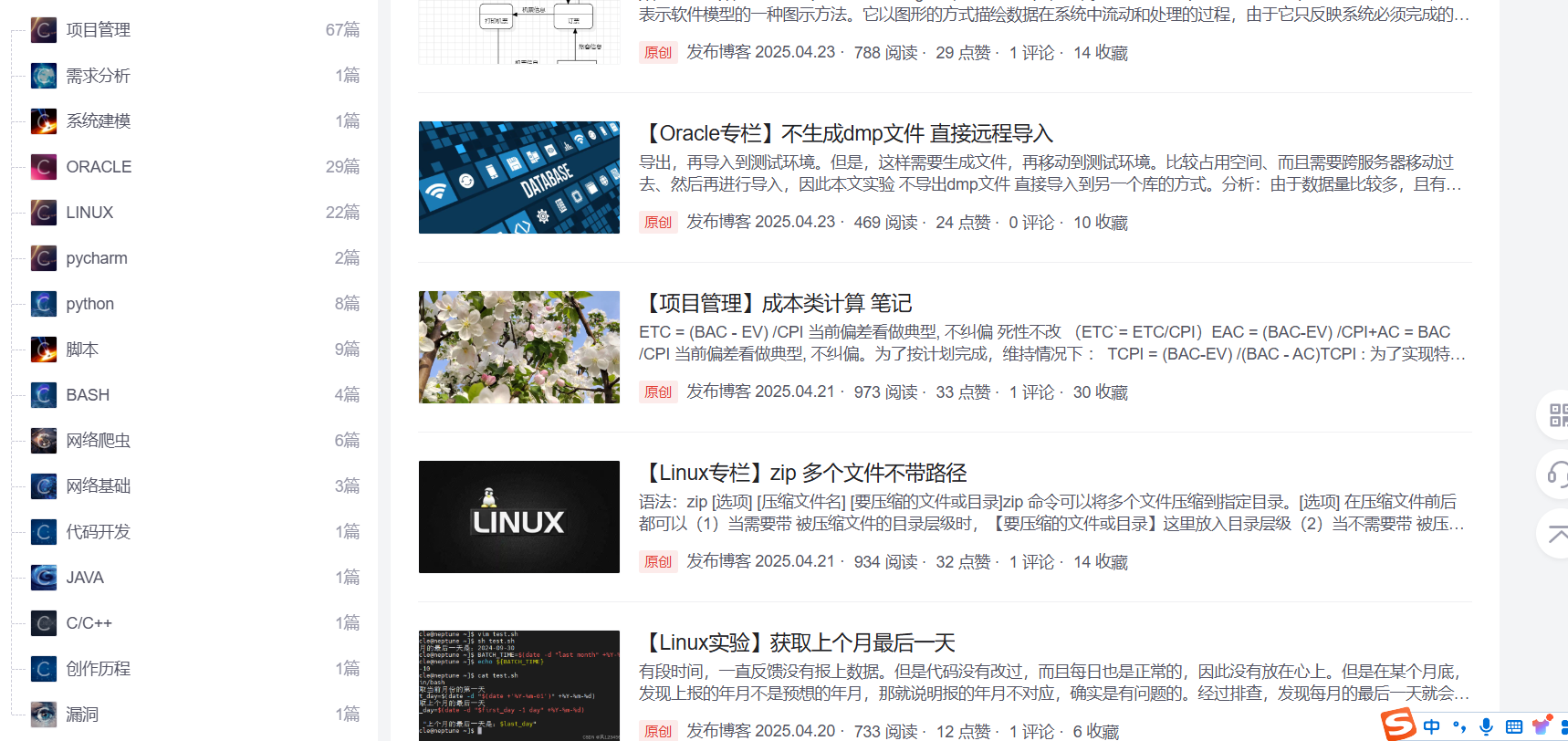Click the 29篇 count for ORACLE

point(343,167)
